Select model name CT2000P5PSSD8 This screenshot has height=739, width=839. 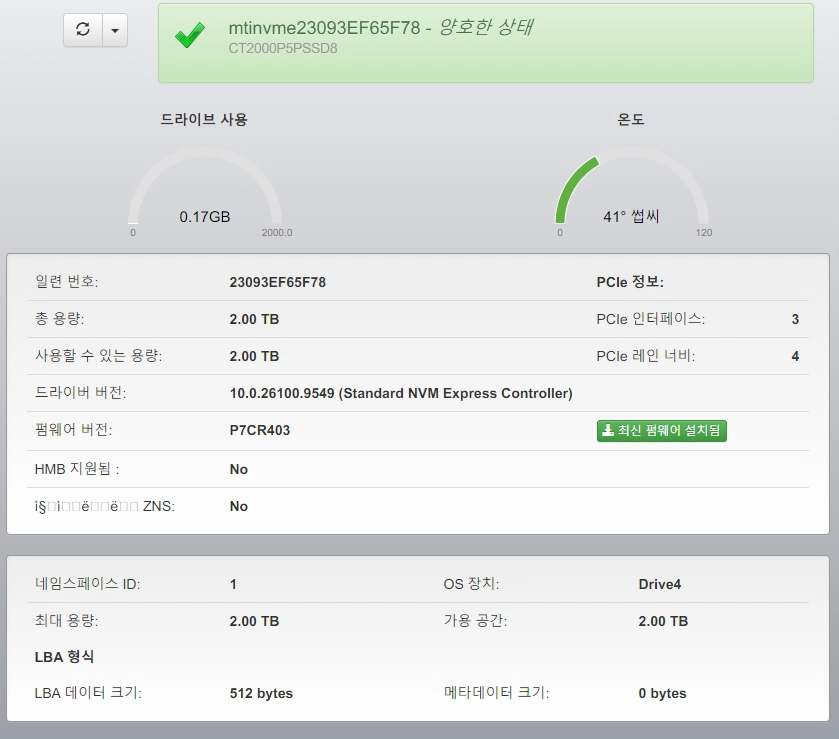point(283,49)
